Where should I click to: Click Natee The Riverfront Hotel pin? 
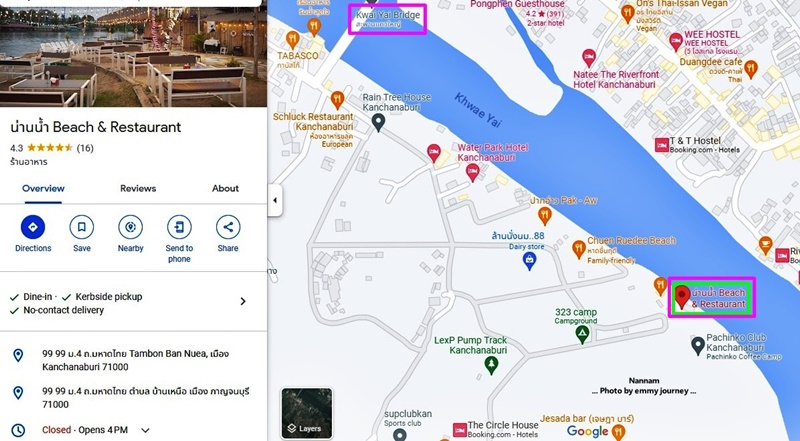[589, 58]
